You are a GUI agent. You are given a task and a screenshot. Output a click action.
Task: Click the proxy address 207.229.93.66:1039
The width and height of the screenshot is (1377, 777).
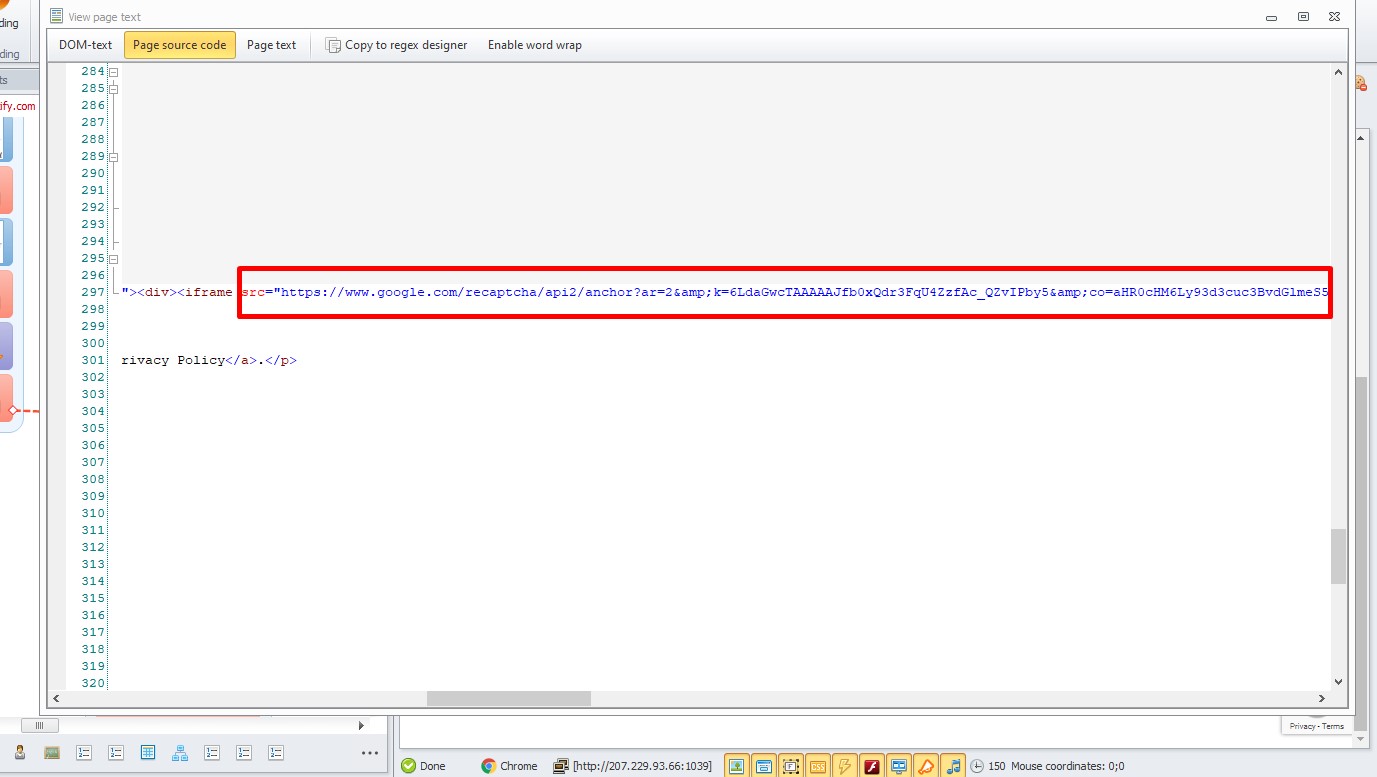(x=642, y=766)
